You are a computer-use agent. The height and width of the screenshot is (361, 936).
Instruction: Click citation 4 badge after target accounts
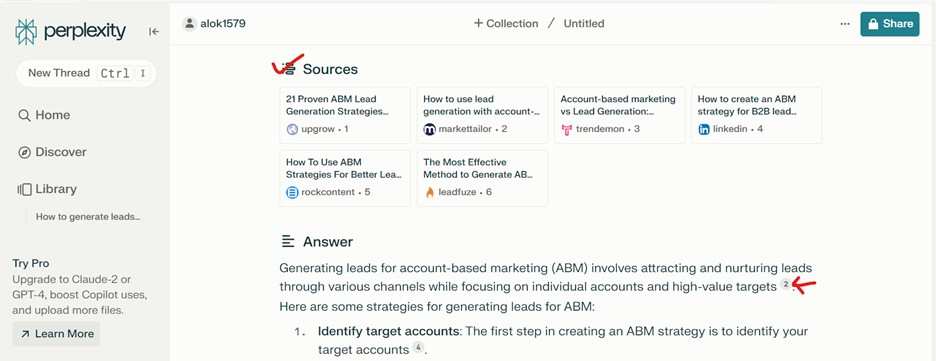[418, 348]
